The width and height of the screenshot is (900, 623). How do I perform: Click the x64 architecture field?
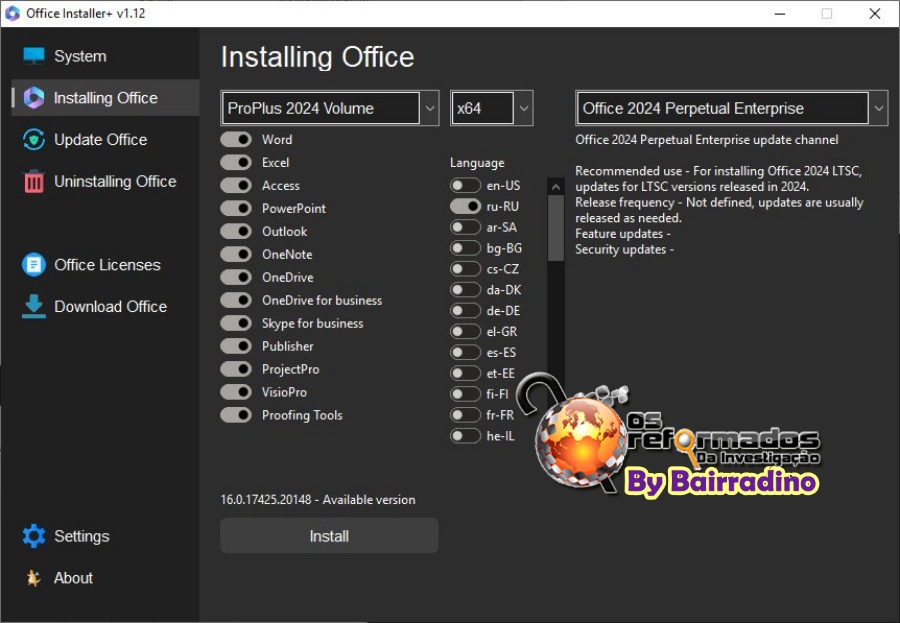coord(482,108)
